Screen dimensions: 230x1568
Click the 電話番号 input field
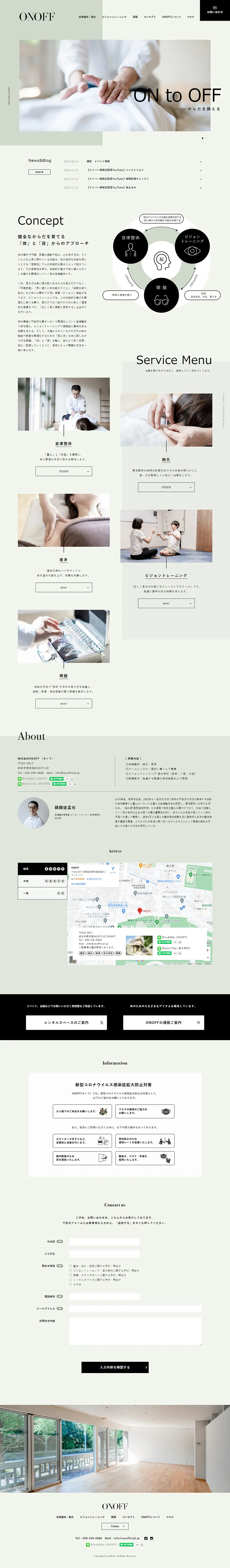click(x=104, y=1297)
